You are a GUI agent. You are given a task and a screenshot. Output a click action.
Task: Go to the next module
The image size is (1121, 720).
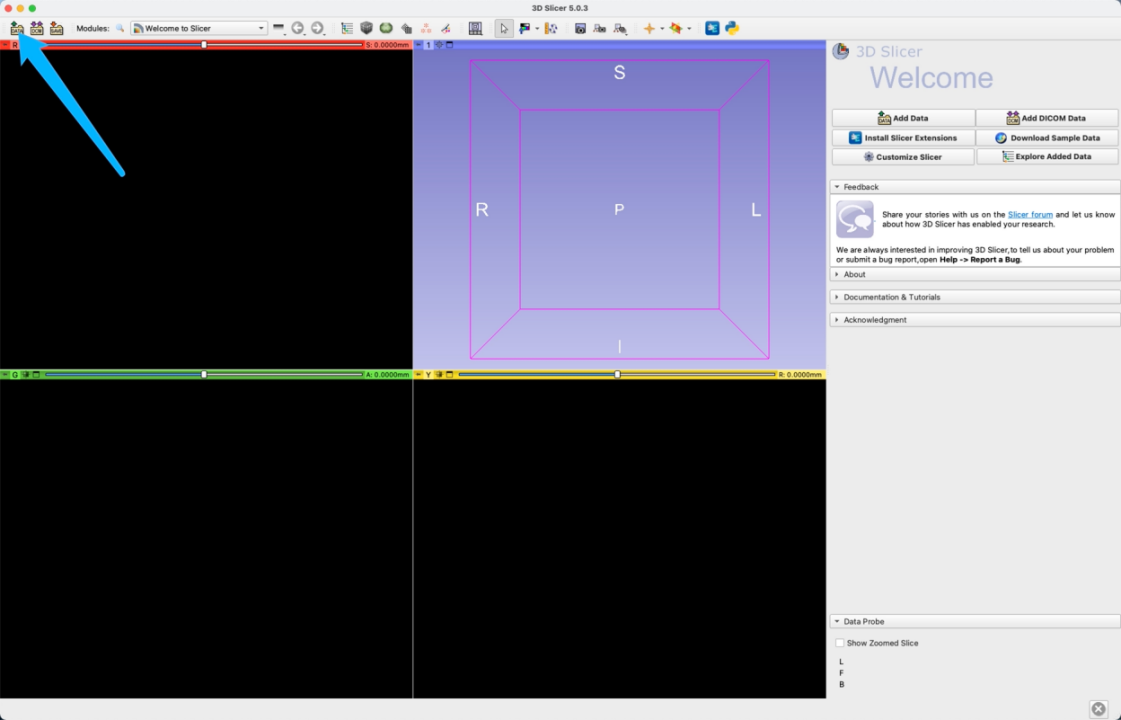click(317, 29)
